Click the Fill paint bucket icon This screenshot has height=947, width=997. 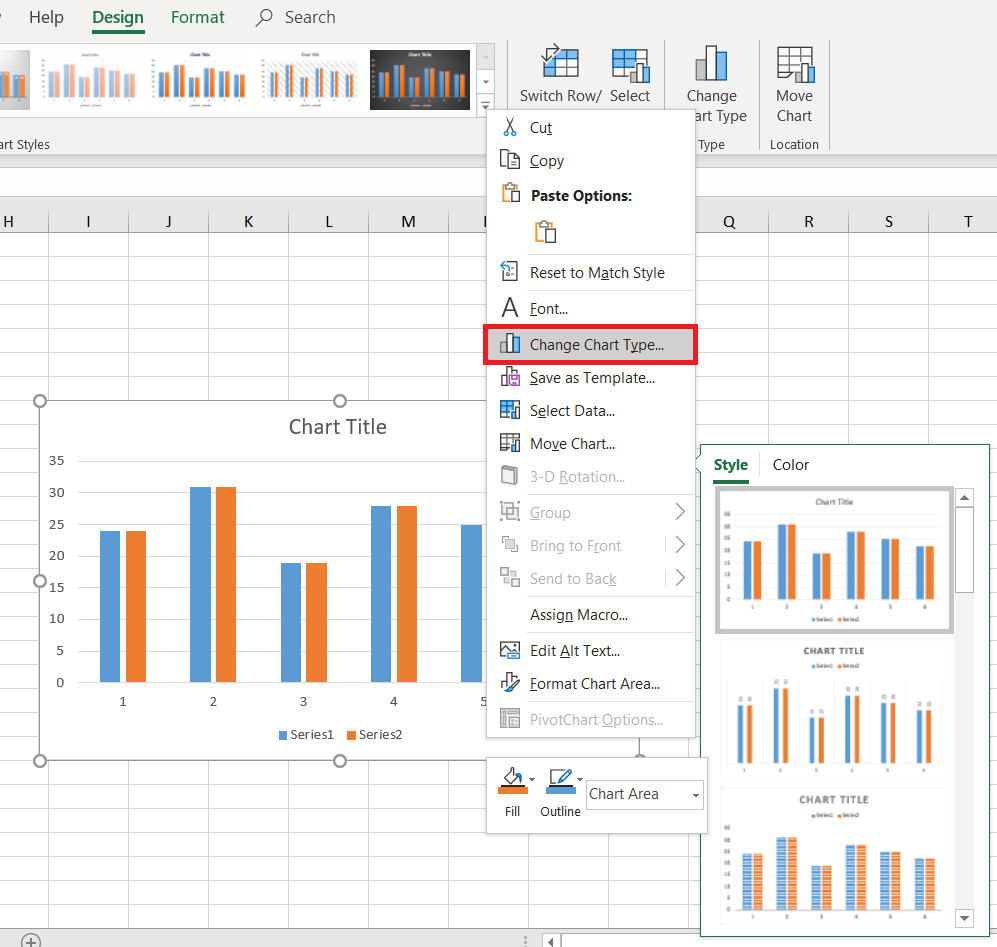coord(512,778)
